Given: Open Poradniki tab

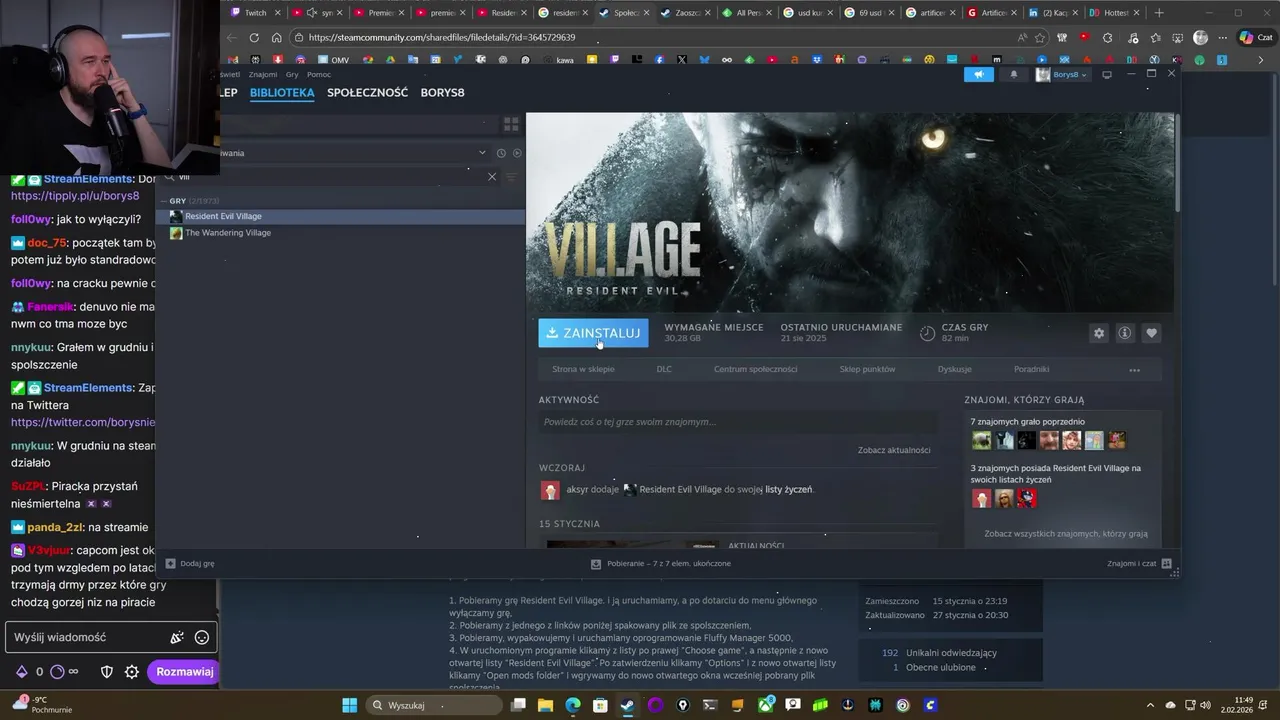Looking at the screenshot, I should click(x=1031, y=369).
